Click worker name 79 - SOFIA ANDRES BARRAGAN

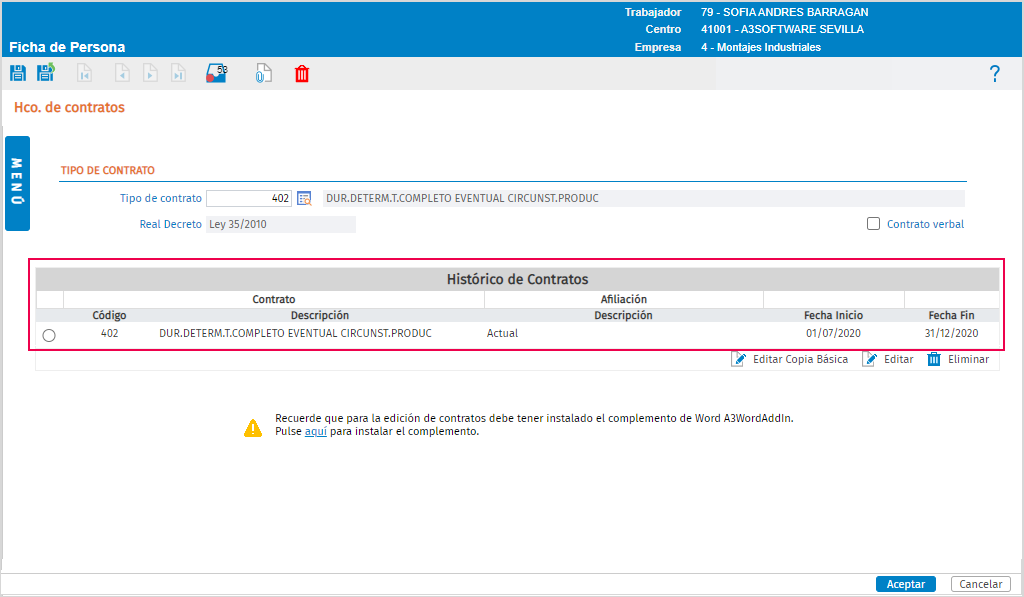[784, 12]
